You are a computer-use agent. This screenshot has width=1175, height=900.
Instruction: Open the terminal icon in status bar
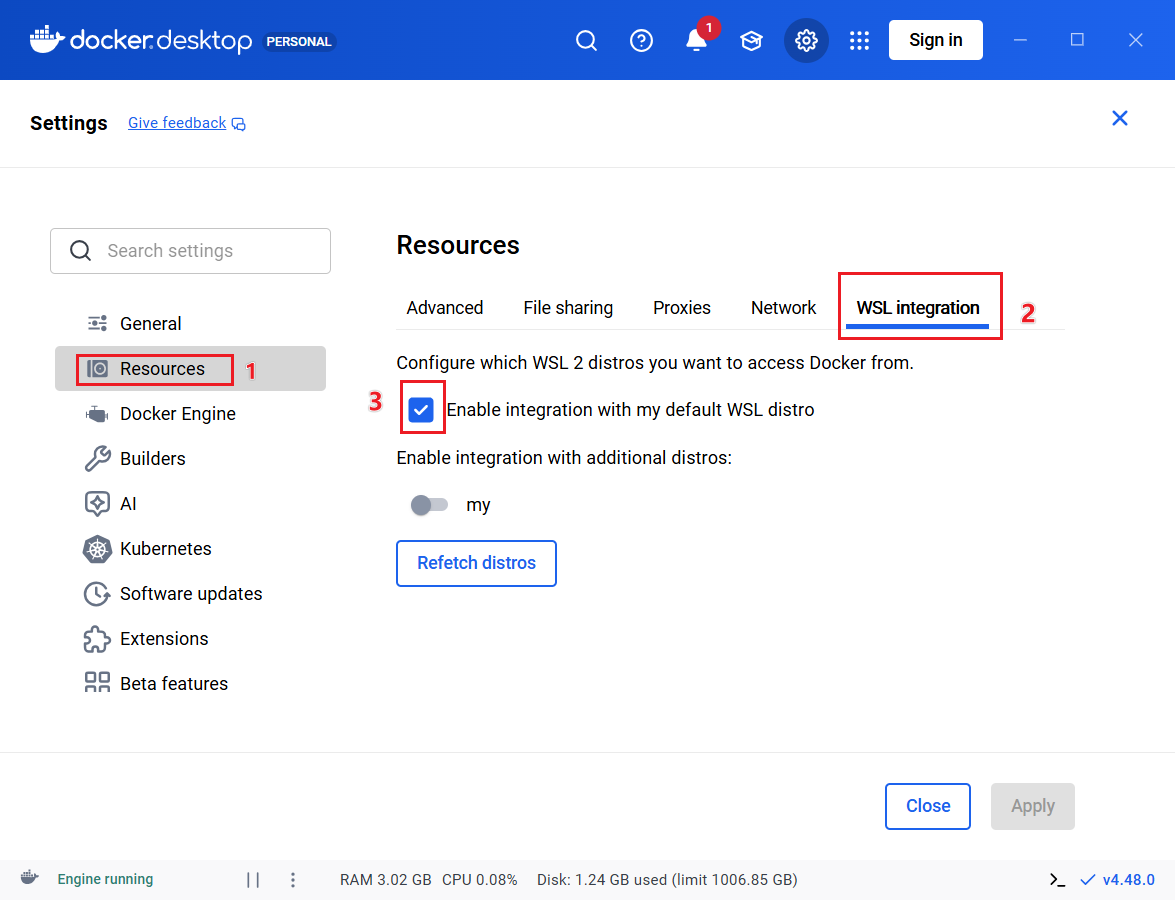(1057, 880)
